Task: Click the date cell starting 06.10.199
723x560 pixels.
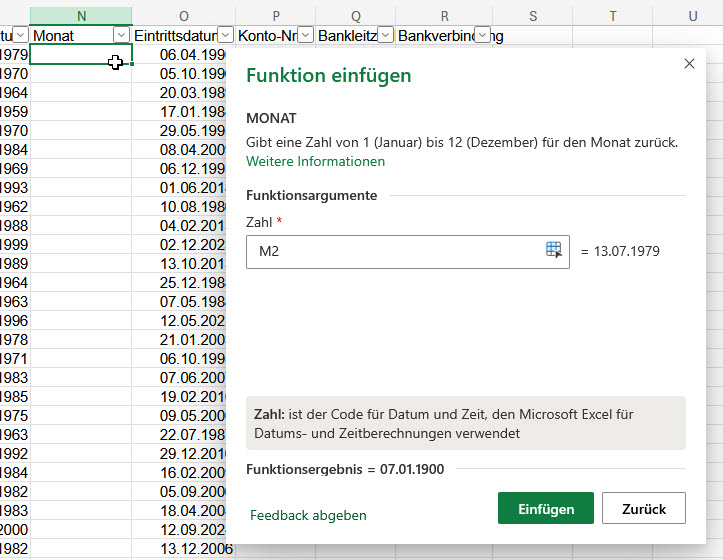Action: point(180,358)
